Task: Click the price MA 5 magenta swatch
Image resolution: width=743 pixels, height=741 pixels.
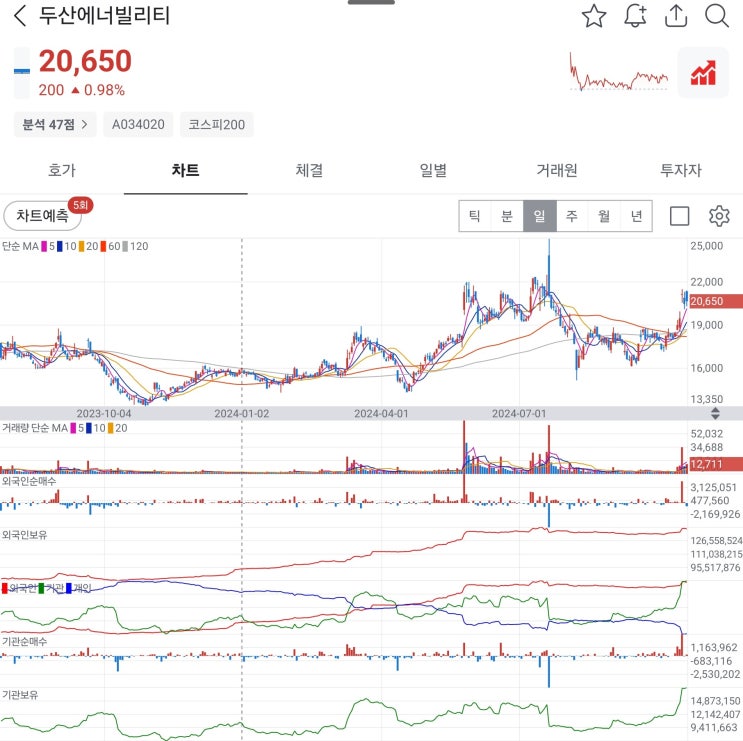Action: click(44, 246)
